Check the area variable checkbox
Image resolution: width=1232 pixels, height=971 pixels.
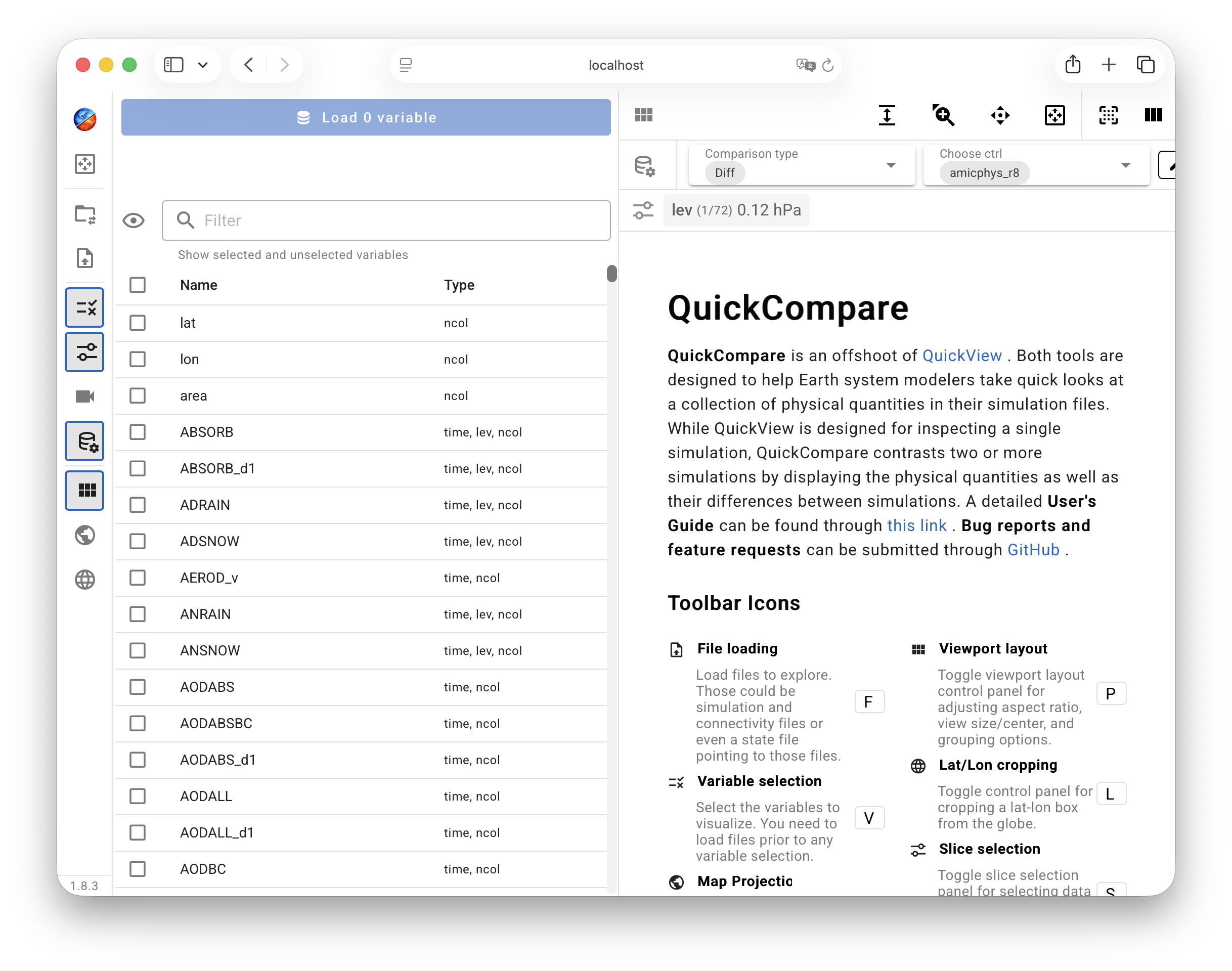(x=138, y=395)
